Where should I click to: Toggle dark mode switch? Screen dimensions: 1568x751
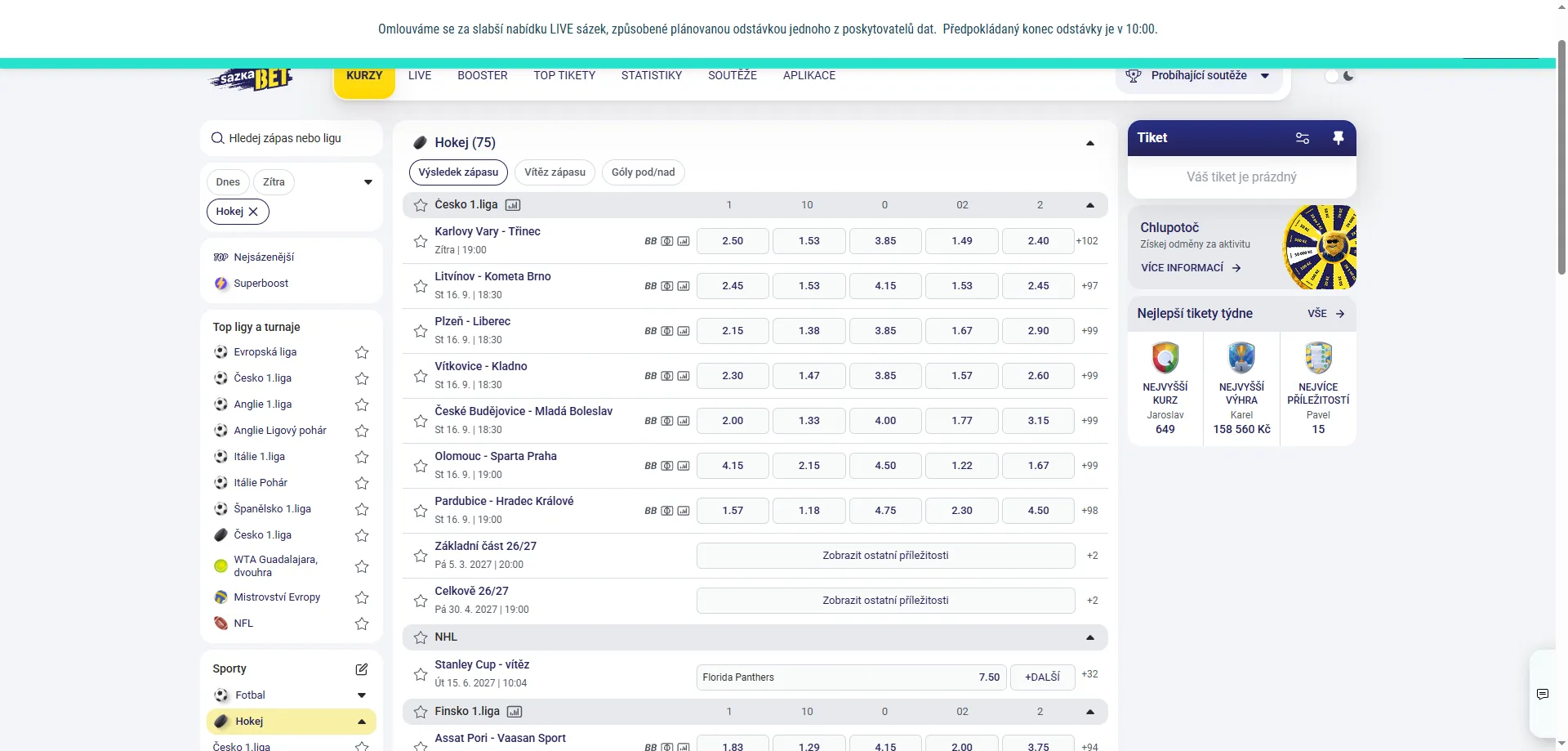tap(1339, 76)
